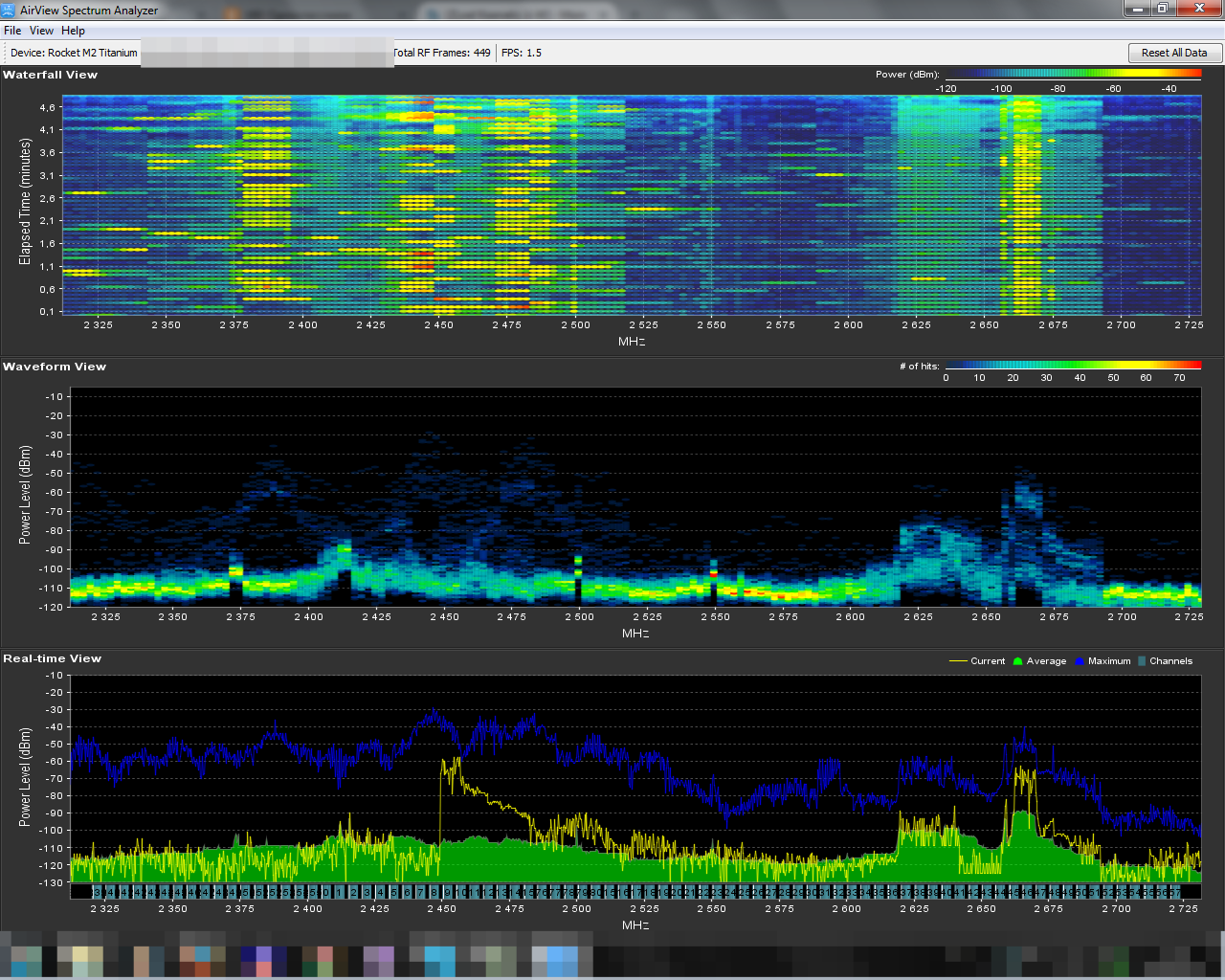Click the green Average legend dot

1018,661
